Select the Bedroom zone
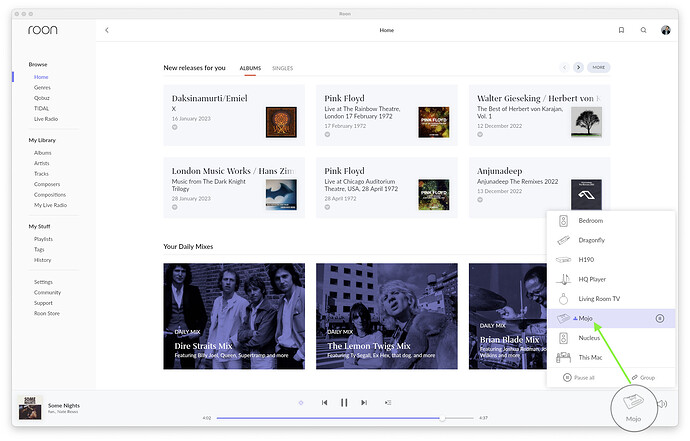This screenshot has height=441, width=690. (611, 220)
